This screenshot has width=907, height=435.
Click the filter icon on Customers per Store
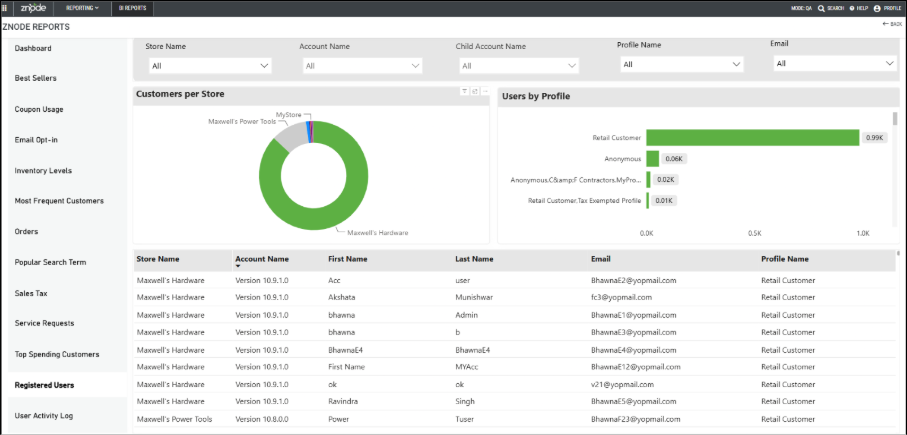coord(464,91)
